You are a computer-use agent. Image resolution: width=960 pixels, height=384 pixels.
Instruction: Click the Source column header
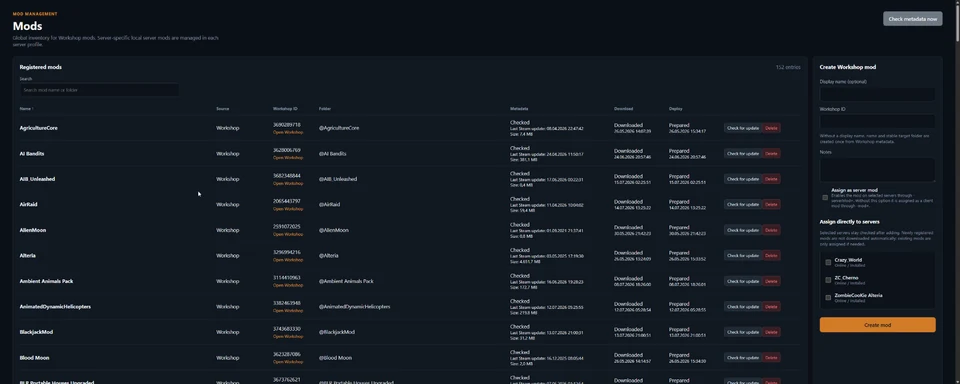[x=222, y=109]
